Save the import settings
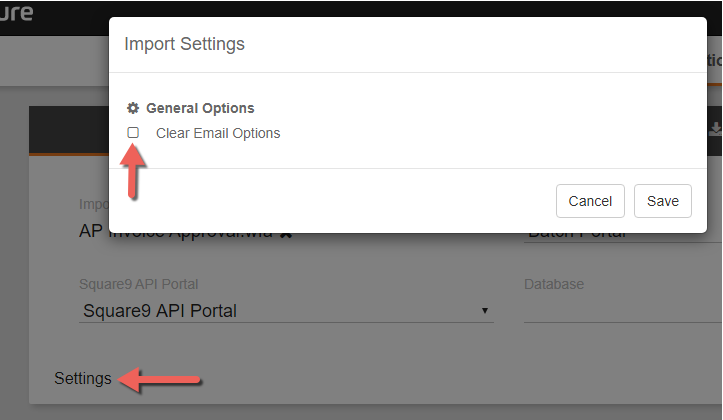 662,201
